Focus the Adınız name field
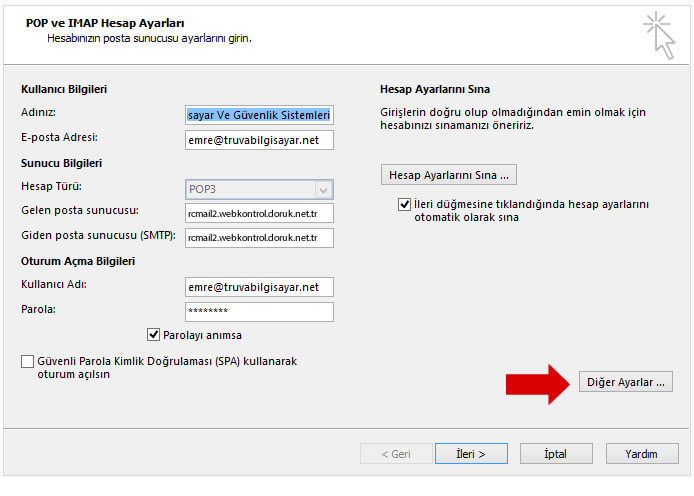Screen dimensions: 694x496 (x=259, y=115)
